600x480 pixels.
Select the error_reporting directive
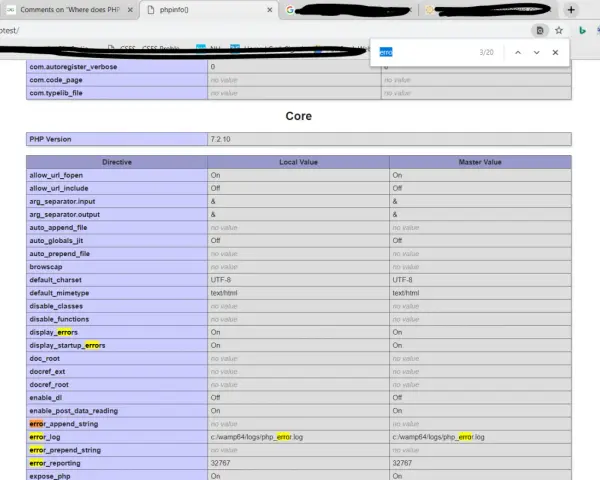click(x=55, y=463)
